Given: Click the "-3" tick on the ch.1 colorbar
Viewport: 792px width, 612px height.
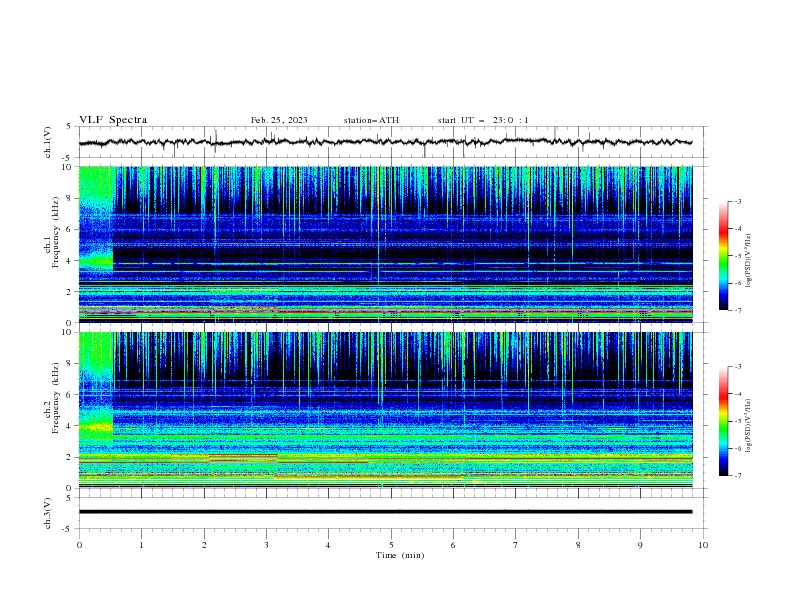Looking at the screenshot, I should (737, 201).
